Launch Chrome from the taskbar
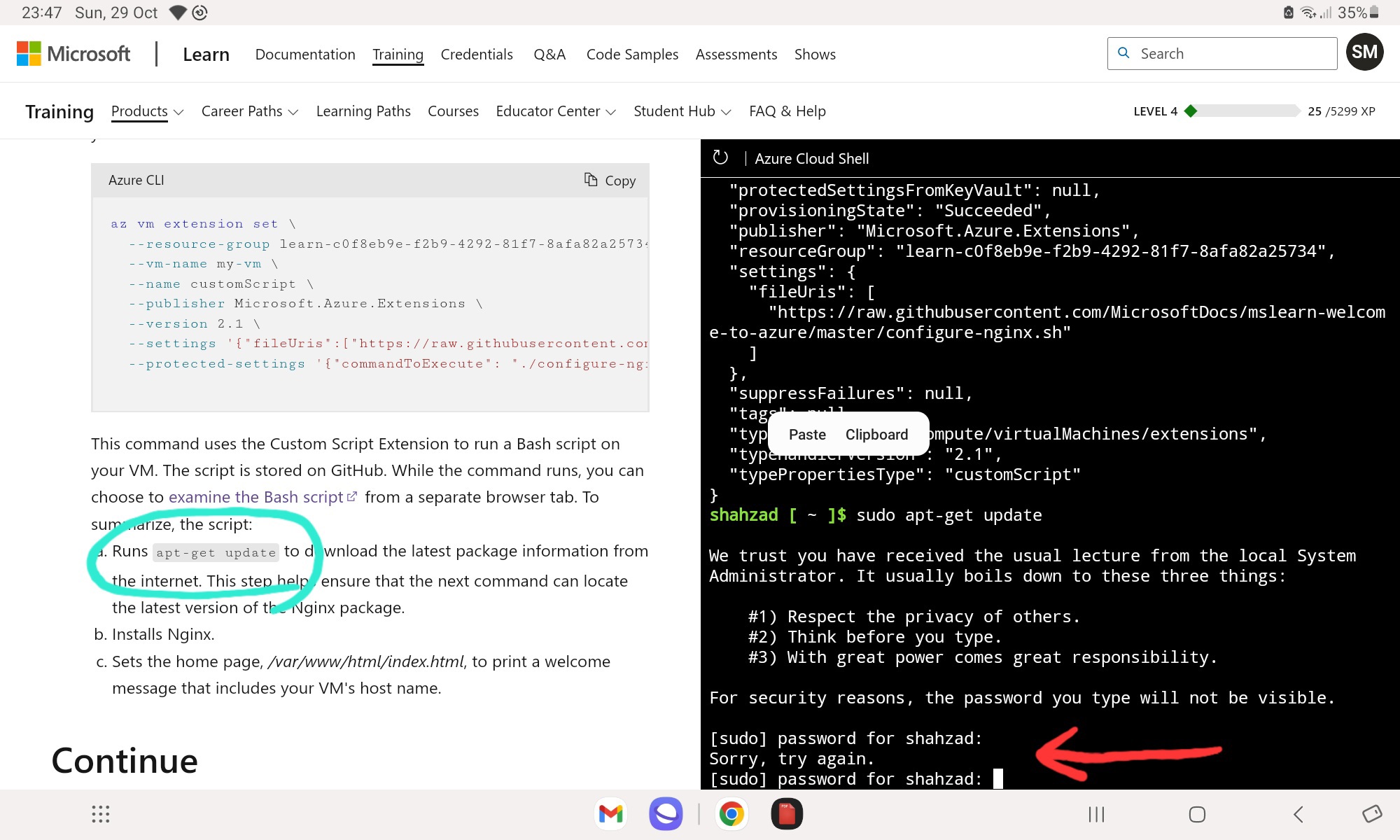This screenshot has height=840, width=1400. pos(731,813)
